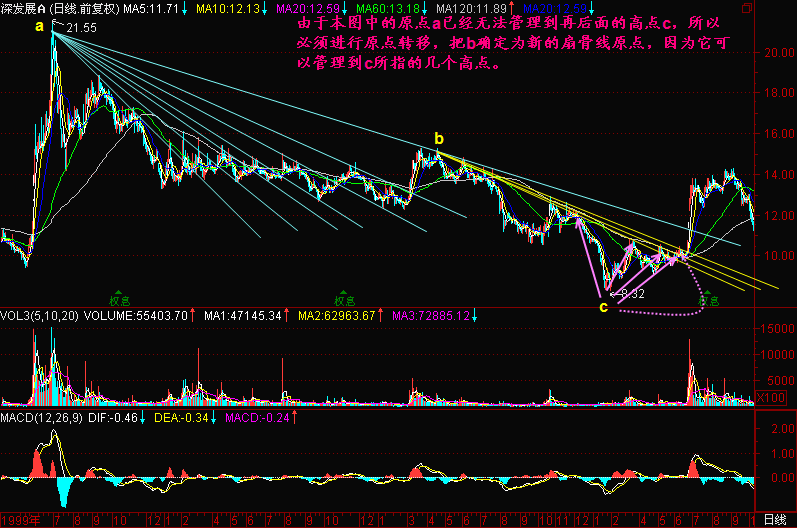The width and height of the screenshot is (797, 528).
Task: Click the rightmost green 权息 marker
Action: pyautogui.click(x=708, y=299)
